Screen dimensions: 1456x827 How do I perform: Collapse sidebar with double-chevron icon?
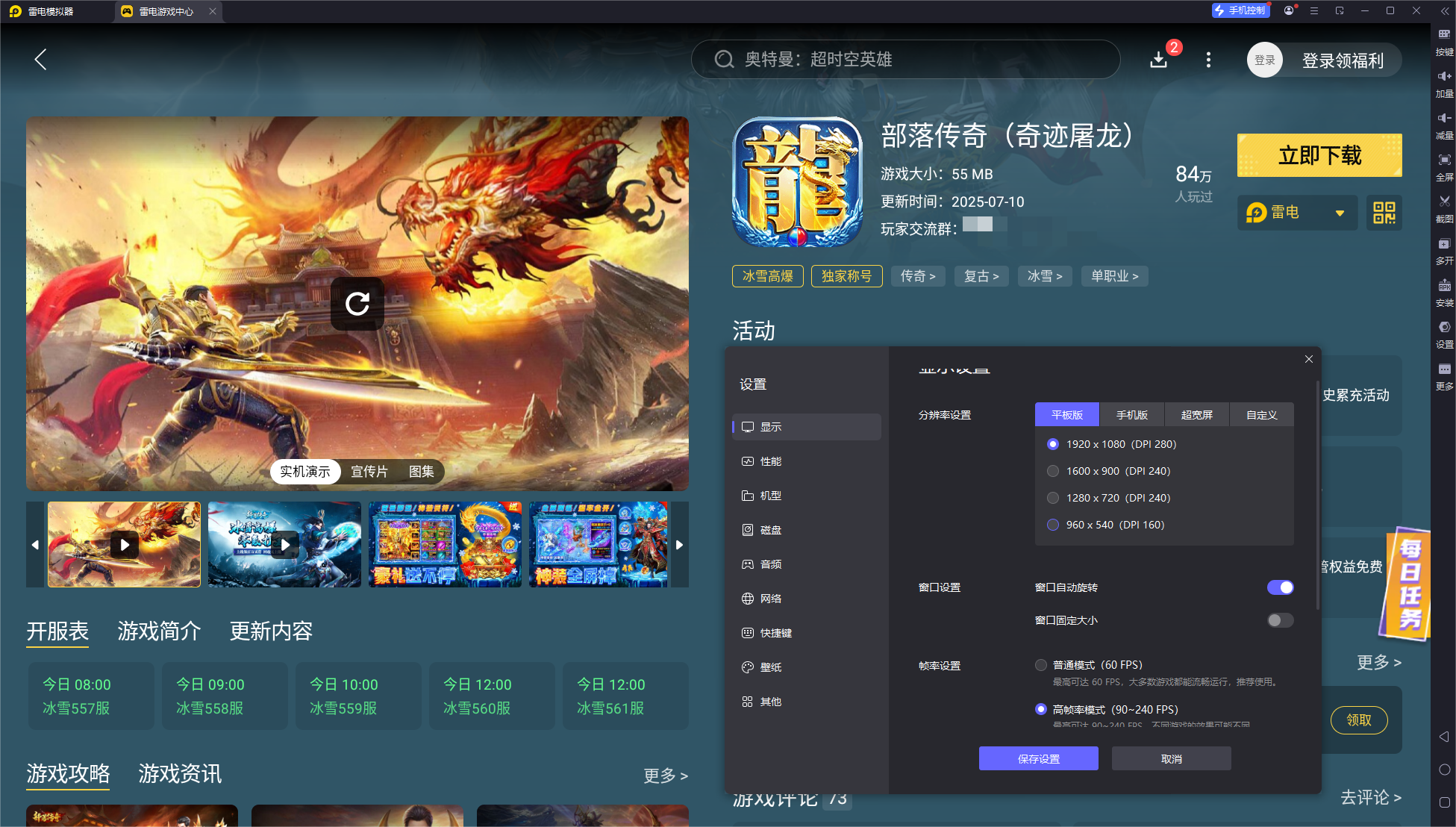click(1444, 10)
